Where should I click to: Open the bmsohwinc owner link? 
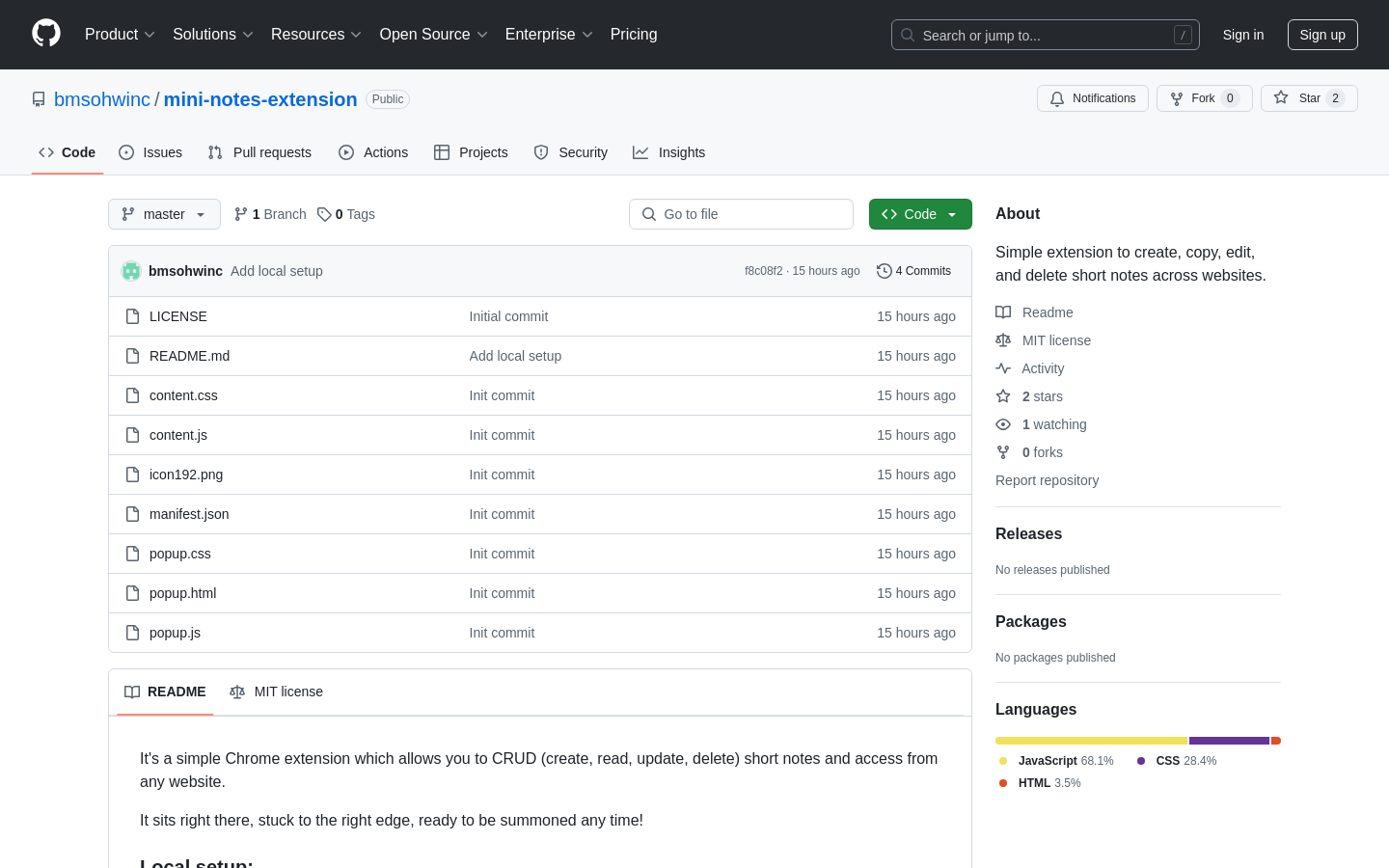click(x=102, y=99)
